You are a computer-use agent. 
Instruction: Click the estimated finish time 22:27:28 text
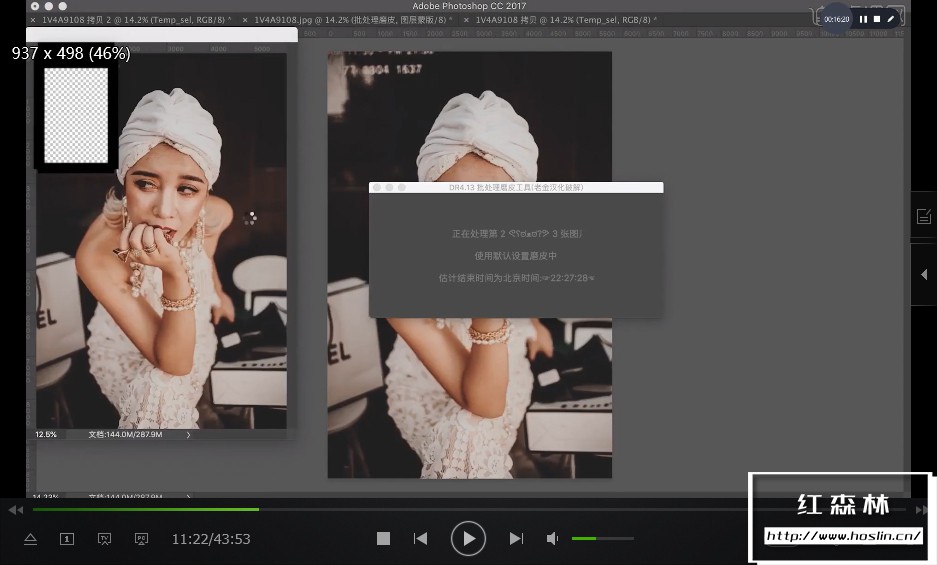coord(516,278)
